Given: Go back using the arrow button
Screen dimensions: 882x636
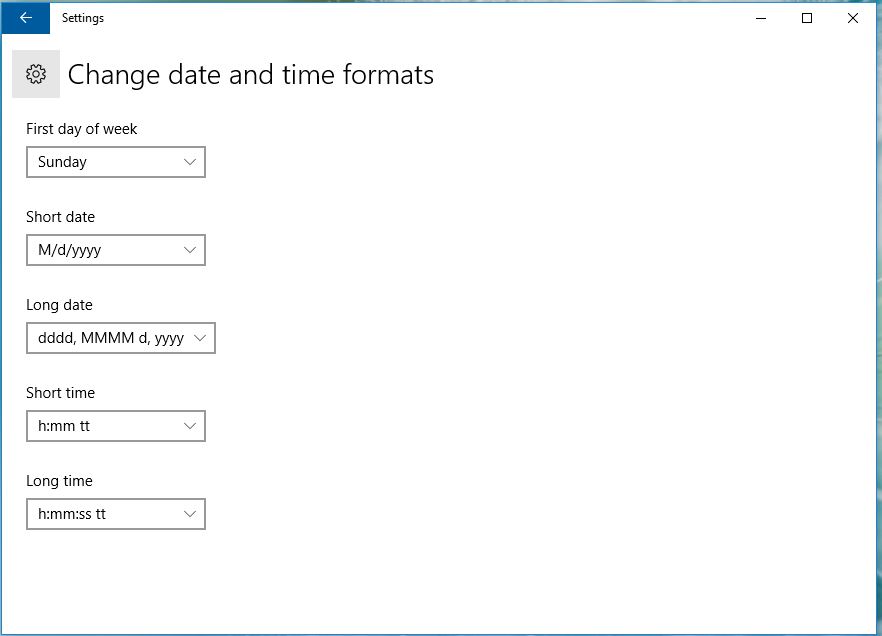Looking at the screenshot, I should pyautogui.click(x=25, y=18).
